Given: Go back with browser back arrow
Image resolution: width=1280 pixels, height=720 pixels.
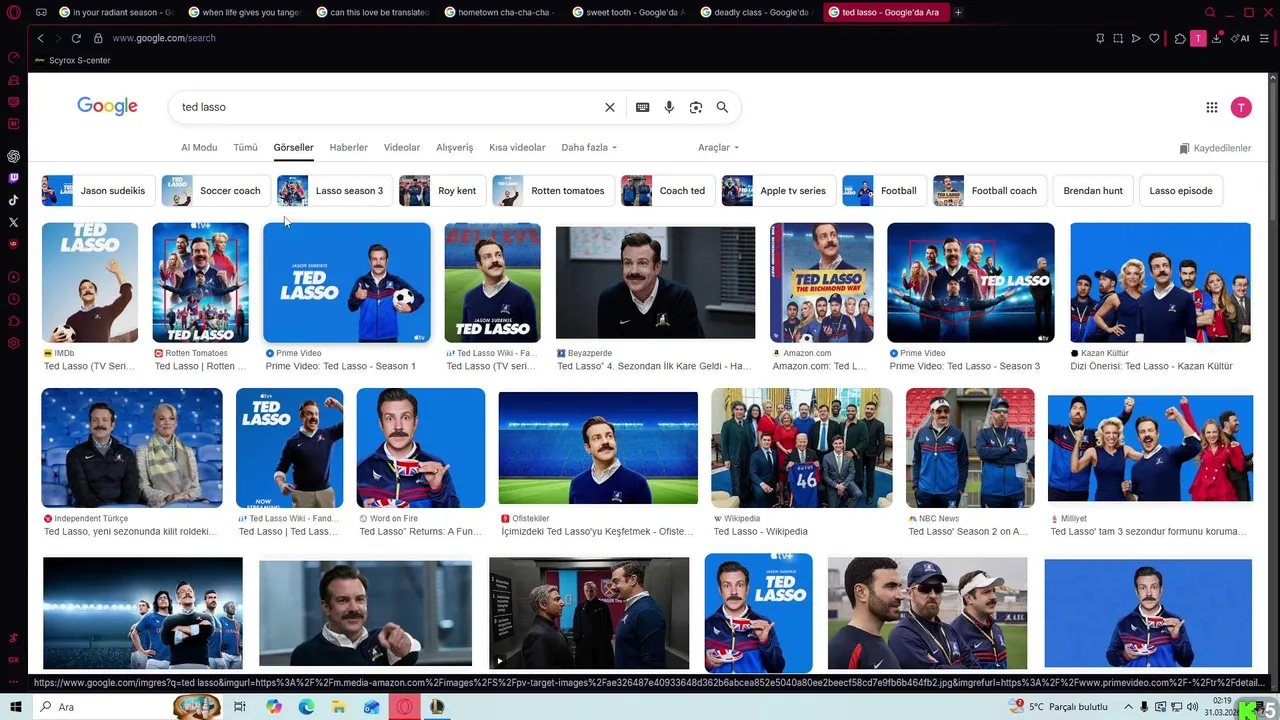Looking at the screenshot, I should coord(40,38).
